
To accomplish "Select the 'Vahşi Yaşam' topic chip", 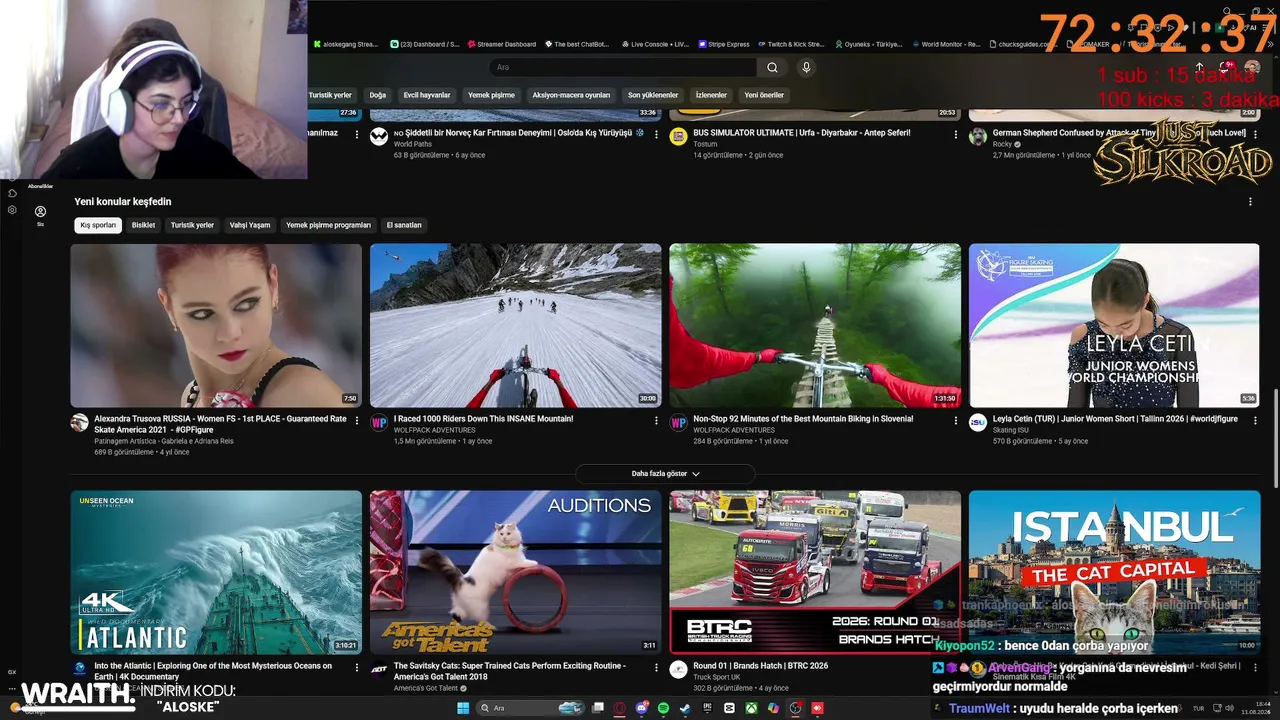I will pos(250,225).
